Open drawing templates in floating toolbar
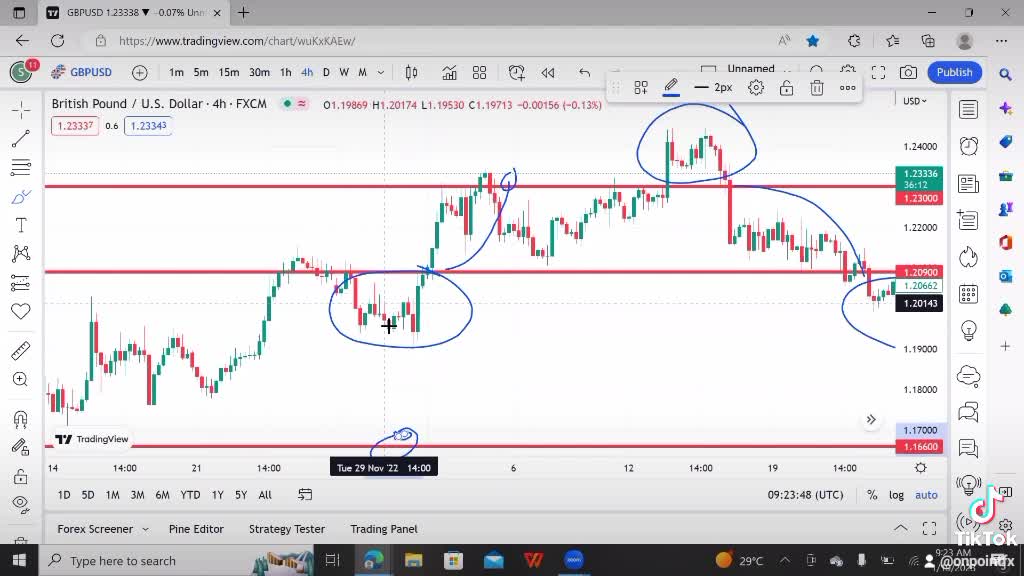 (641, 88)
